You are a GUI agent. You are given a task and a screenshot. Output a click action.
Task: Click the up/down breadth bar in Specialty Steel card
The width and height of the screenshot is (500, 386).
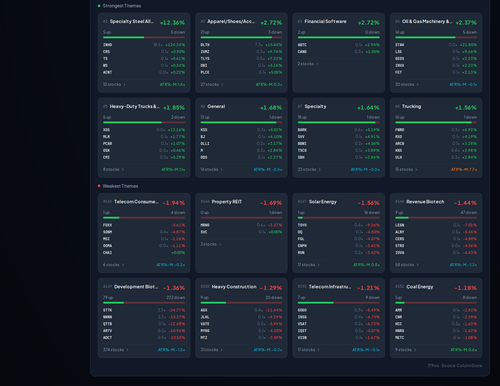point(144,37)
